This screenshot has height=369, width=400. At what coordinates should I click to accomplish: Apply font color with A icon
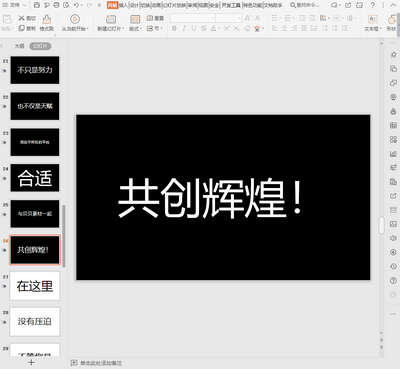coord(213,29)
